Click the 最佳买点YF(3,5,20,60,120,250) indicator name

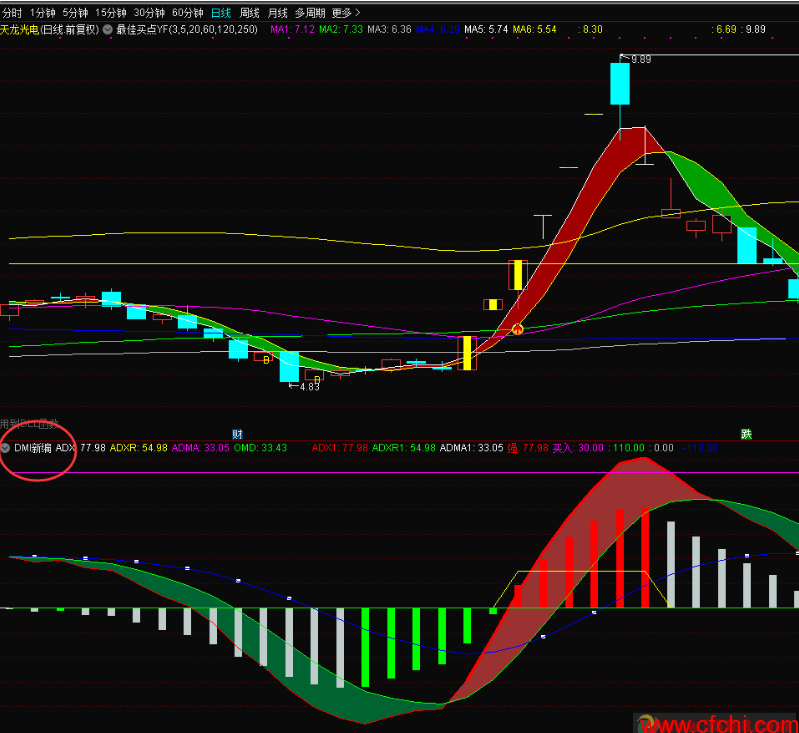click(187, 30)
